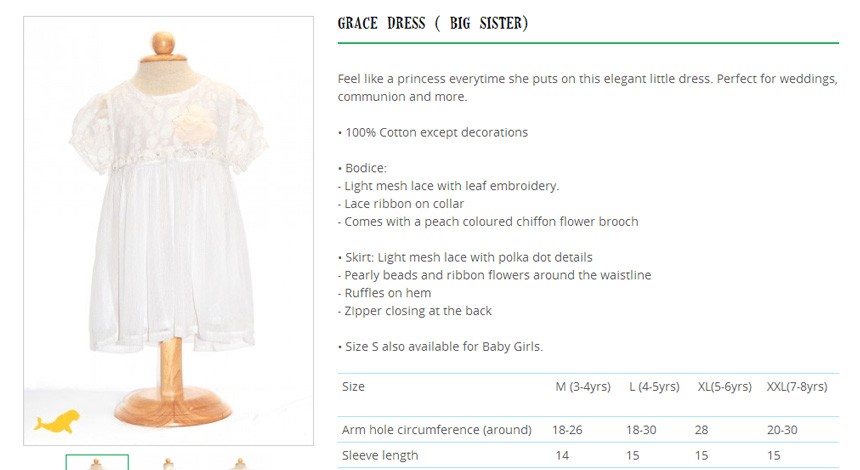This screenshot has width=860, height=470.
Task: Click the 18-26 arm hole value
Action: [567, 430]
